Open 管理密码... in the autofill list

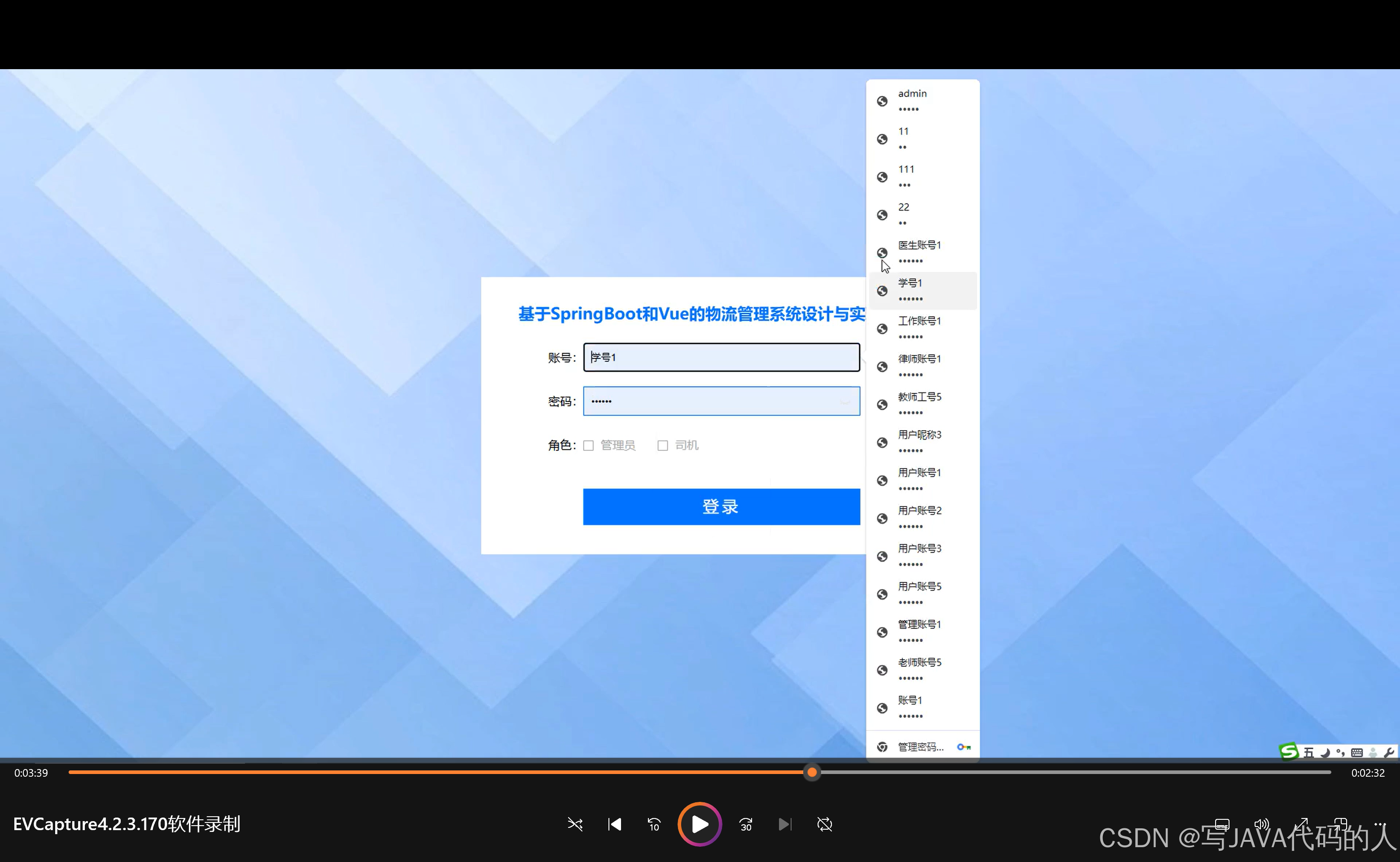tap(923, 747)
